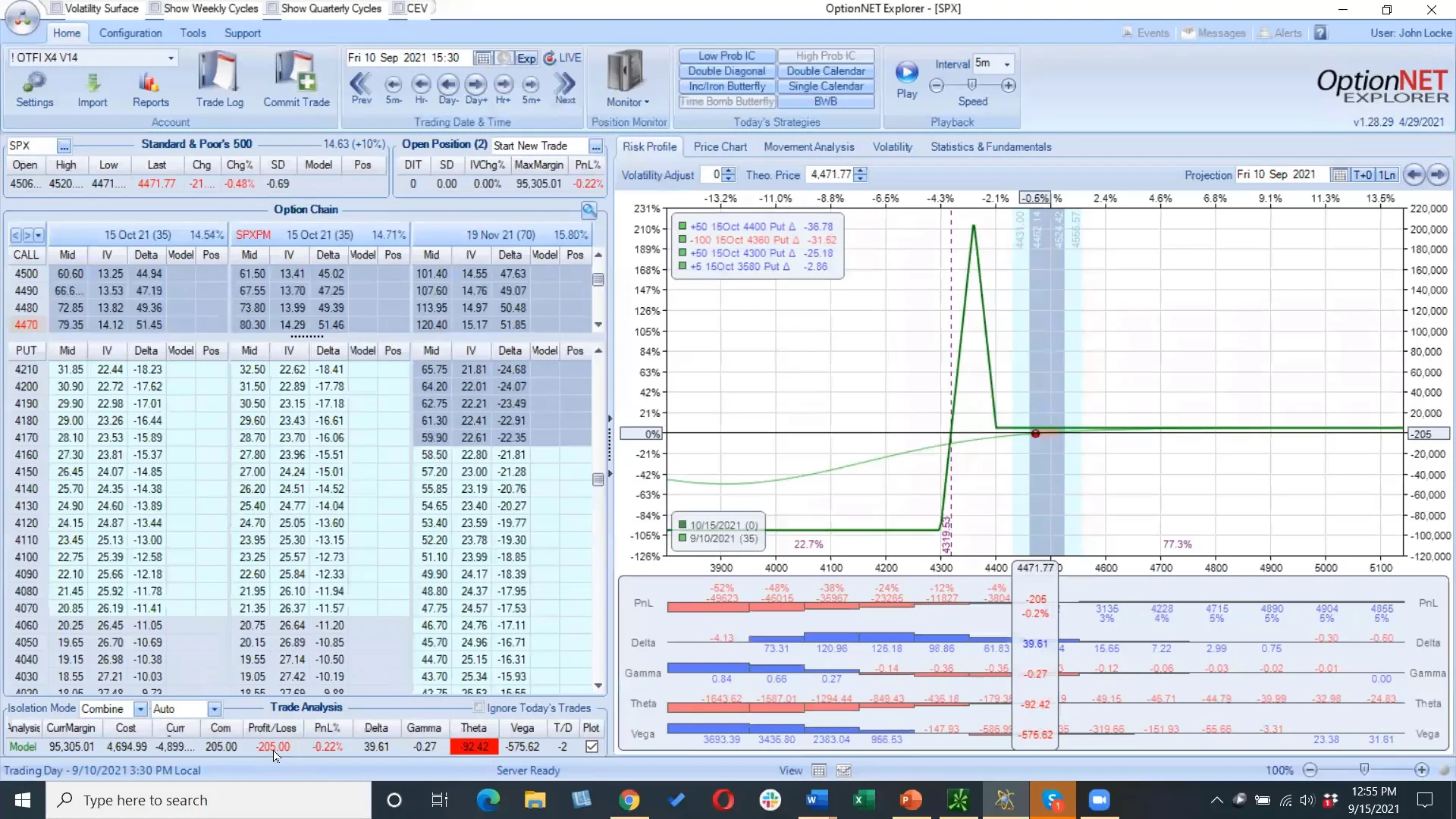This screenshot has height=819, width=1456.
Task: Increase playback speed with plus icon
Action: 1009,86
